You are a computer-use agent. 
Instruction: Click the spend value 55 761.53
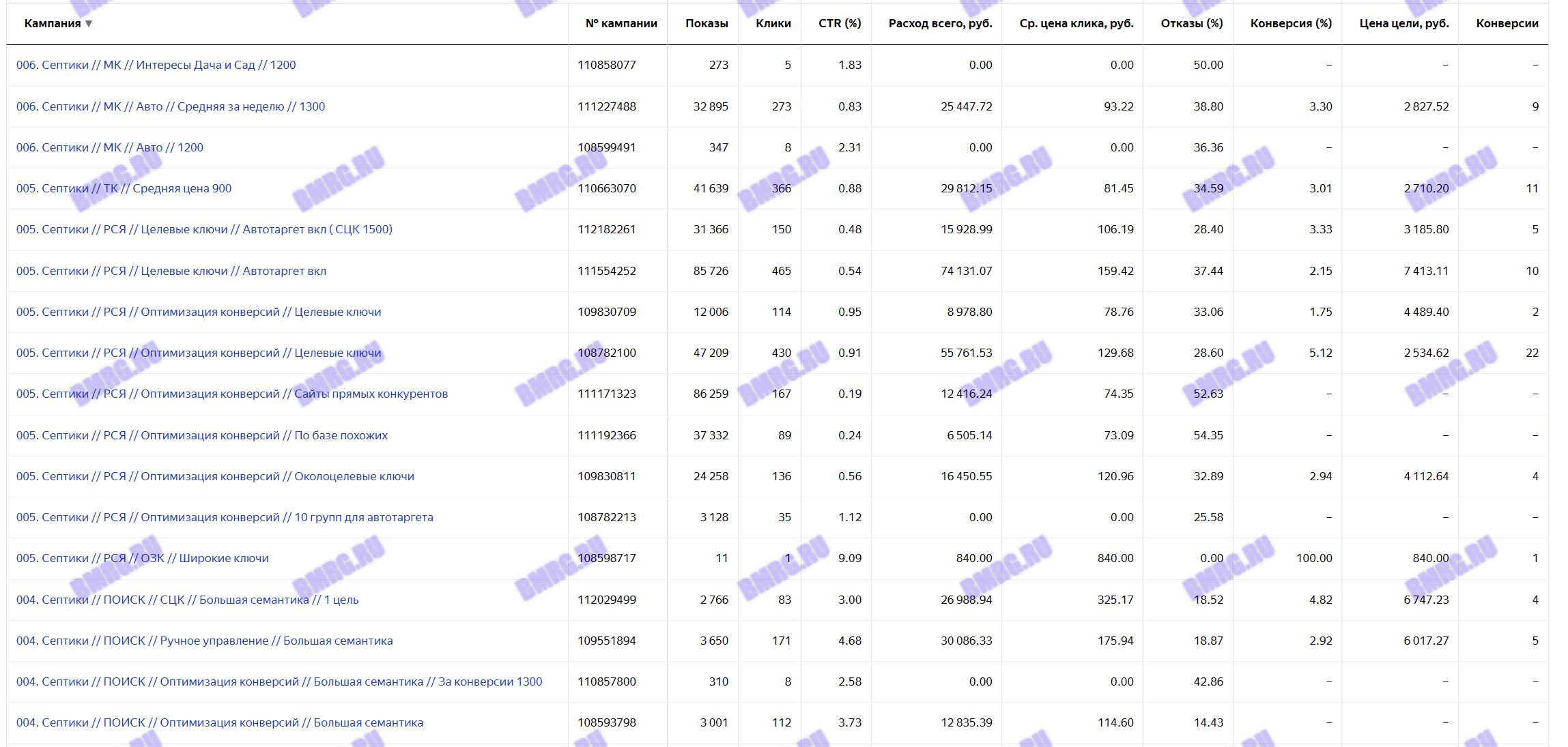point(967,353)
